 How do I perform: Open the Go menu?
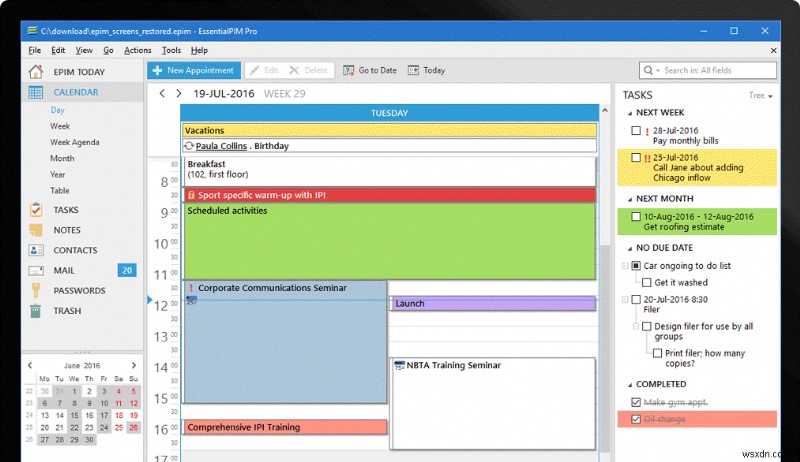[108, 50]
